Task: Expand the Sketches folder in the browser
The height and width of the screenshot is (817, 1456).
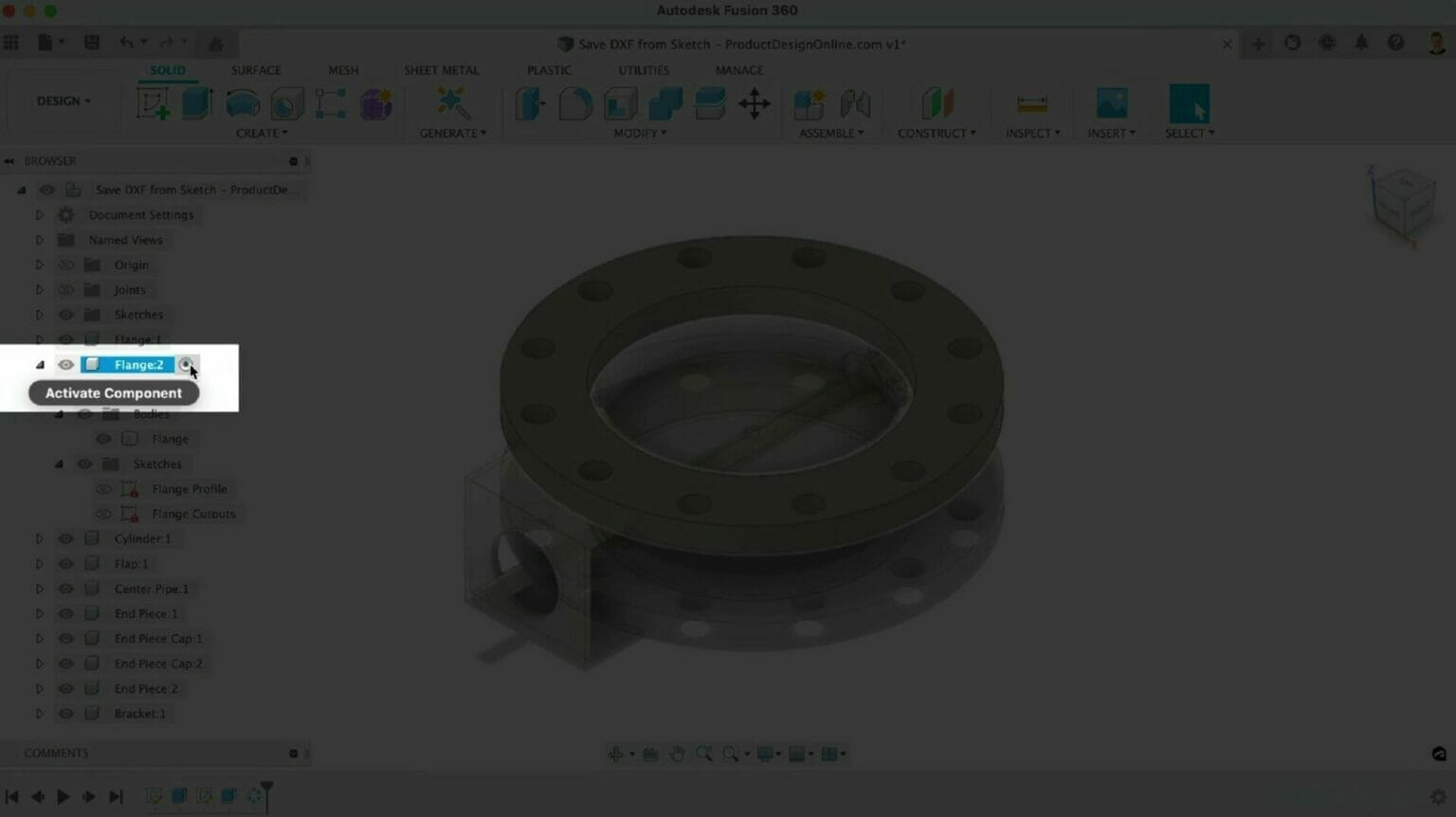Action: pos(39,314)
